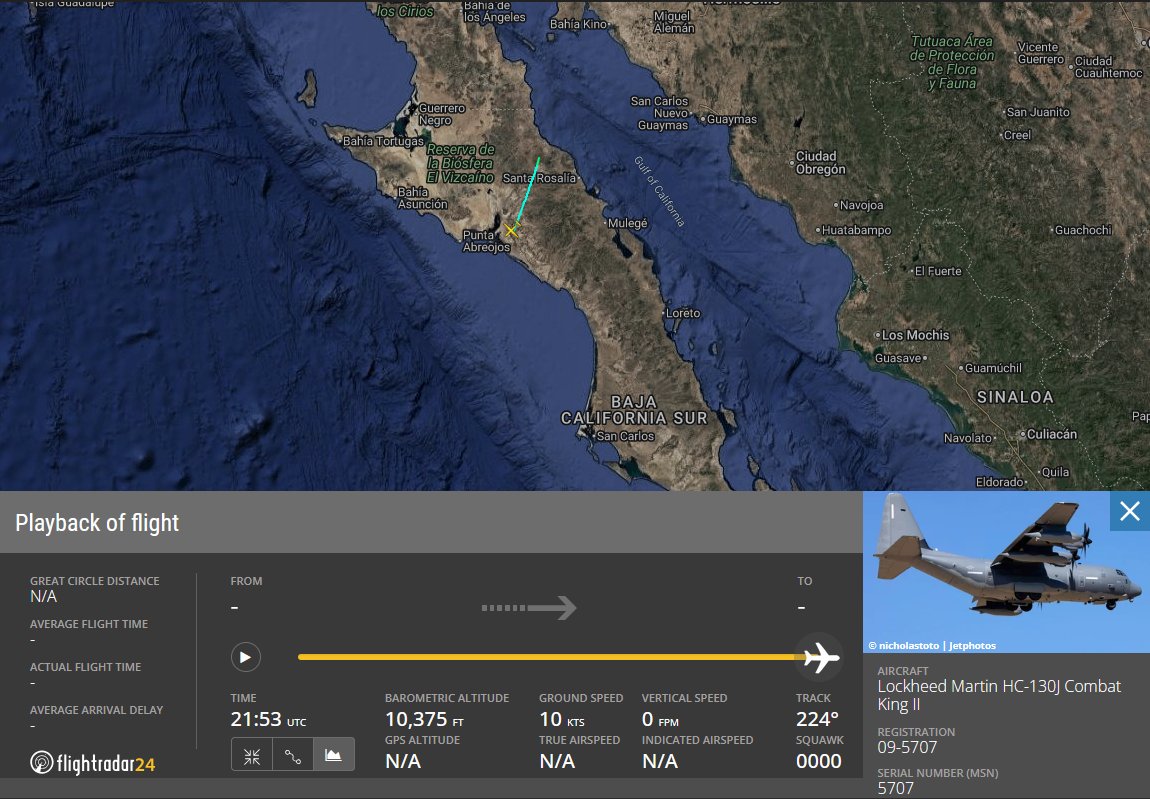This screenshot has height=799, width=1150.
Task: Click the Guasave map label
Action: (x=898, y=358)
